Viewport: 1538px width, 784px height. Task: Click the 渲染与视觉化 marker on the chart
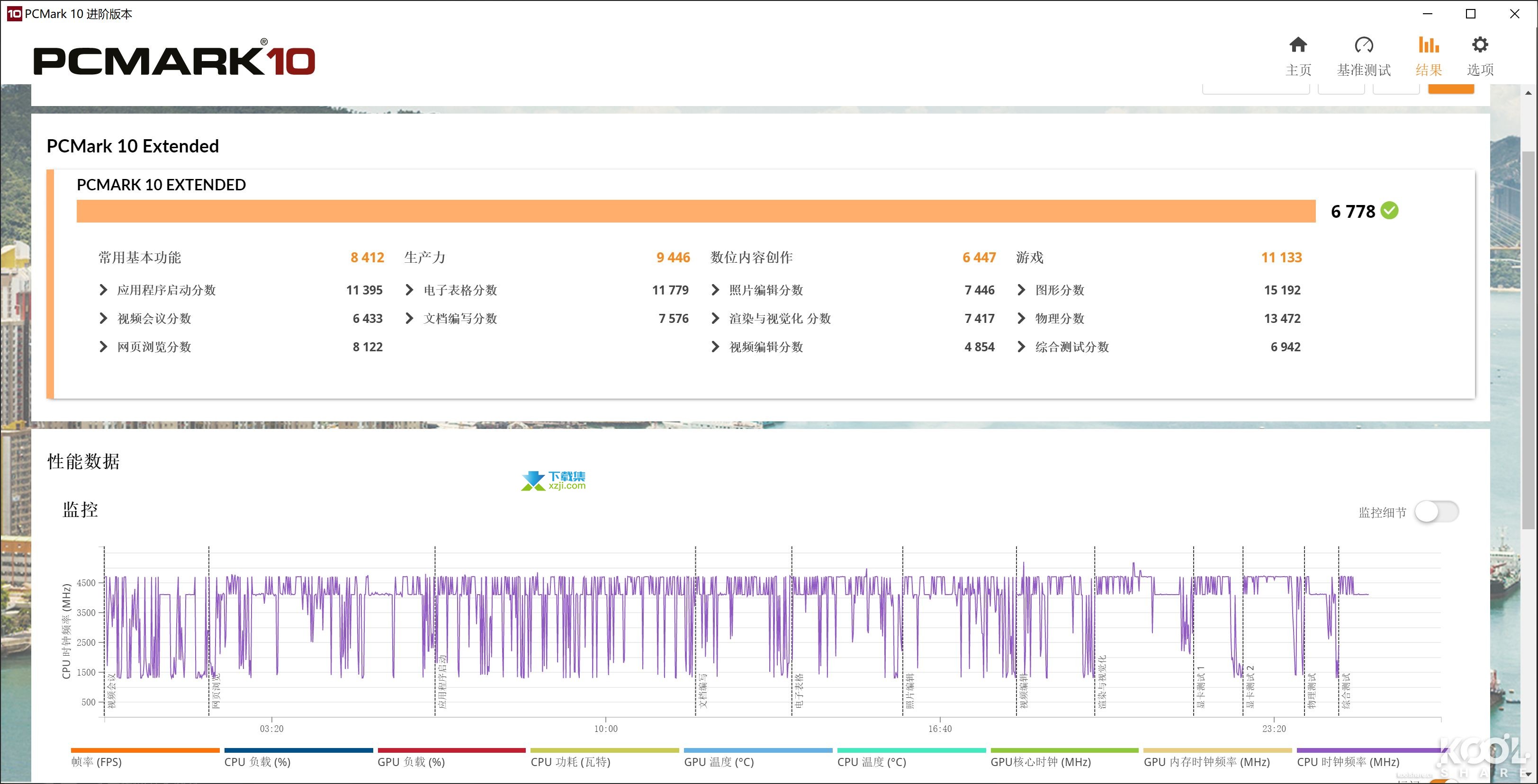click(x=1102, y=682)
